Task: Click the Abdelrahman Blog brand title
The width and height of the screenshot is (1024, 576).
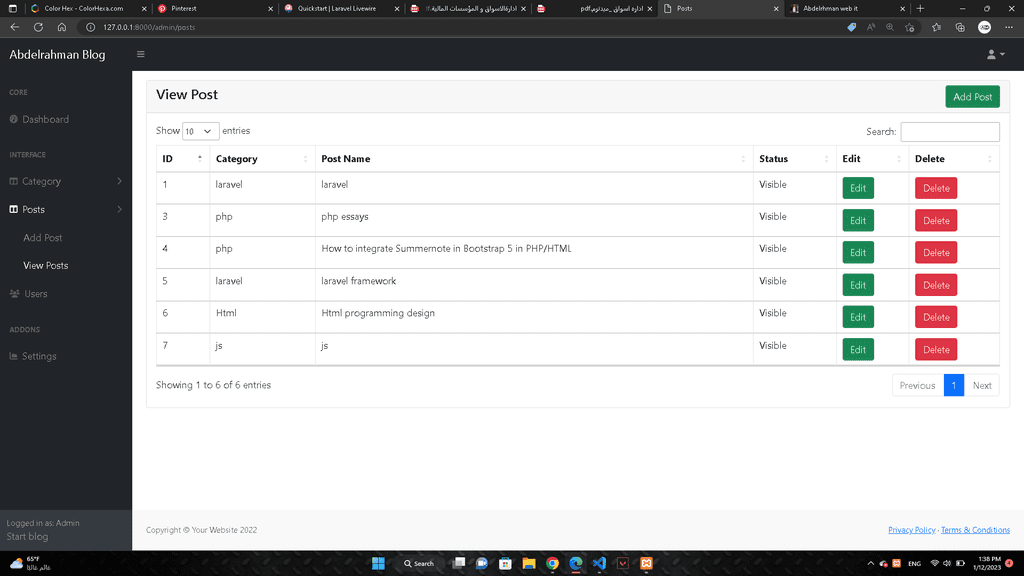Action: (57, 55)
